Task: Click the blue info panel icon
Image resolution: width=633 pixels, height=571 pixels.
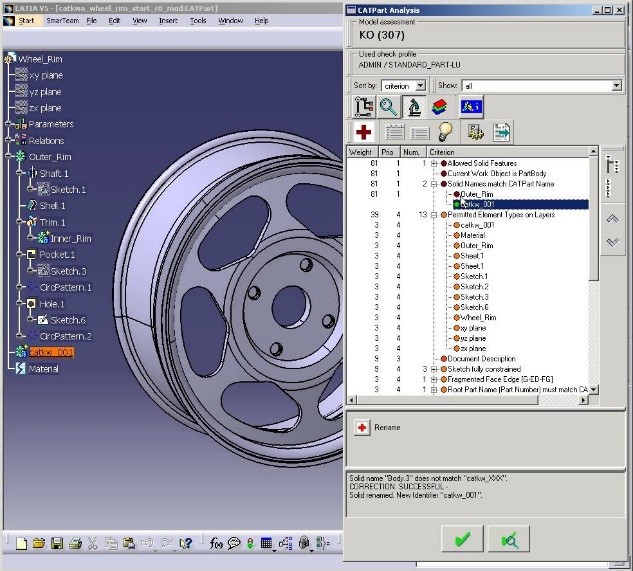Action: [471, 107]
